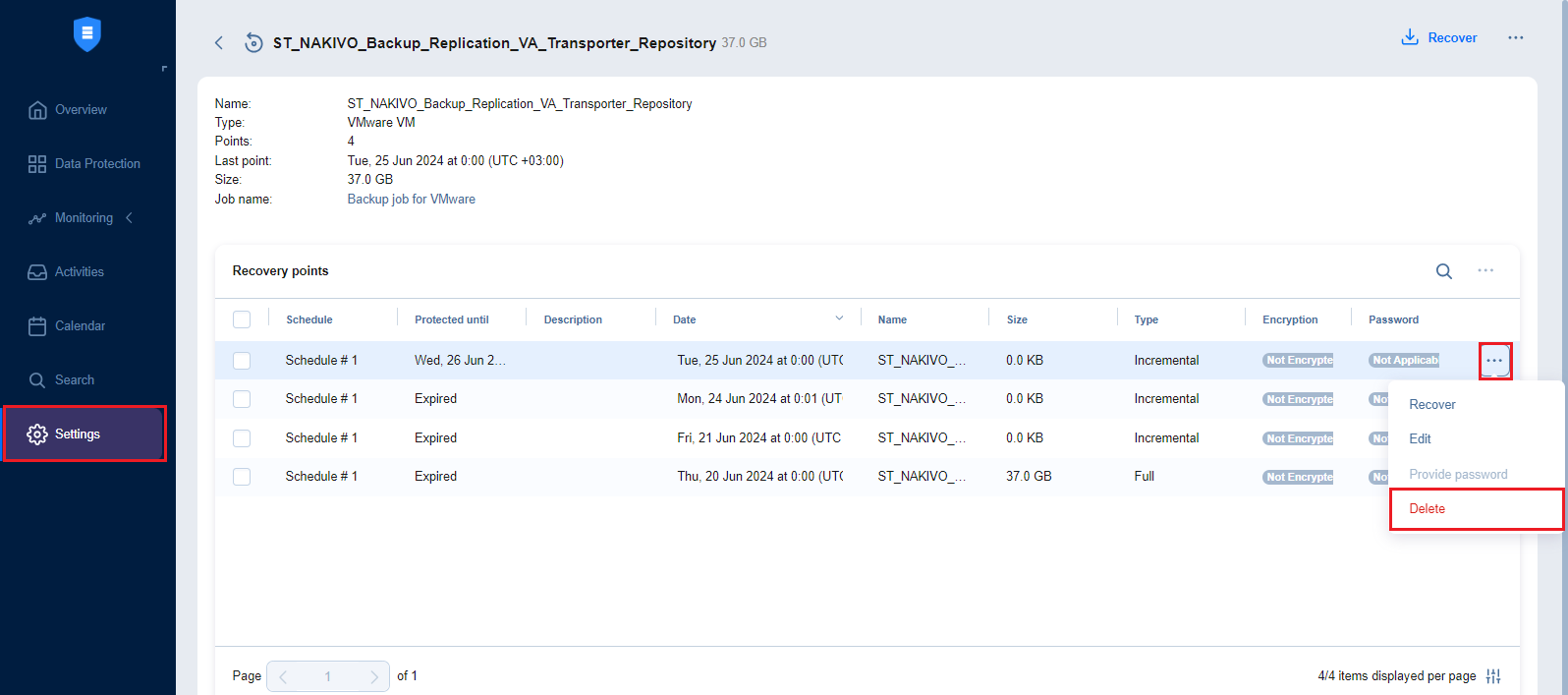
Task: Search recovery points with magnifier icon
Action: (x=1443, y=271)
